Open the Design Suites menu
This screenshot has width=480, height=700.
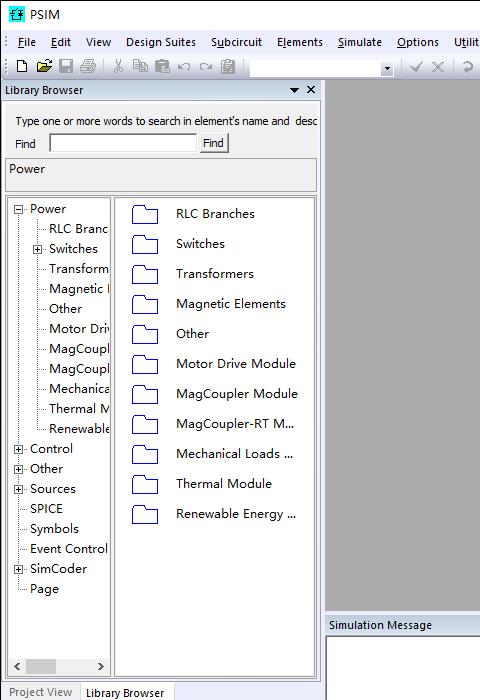[x=161, y=42]
